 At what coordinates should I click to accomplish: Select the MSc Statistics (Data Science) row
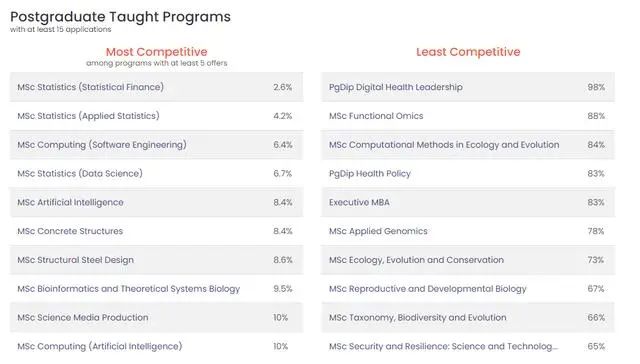[x=156, y=173]
